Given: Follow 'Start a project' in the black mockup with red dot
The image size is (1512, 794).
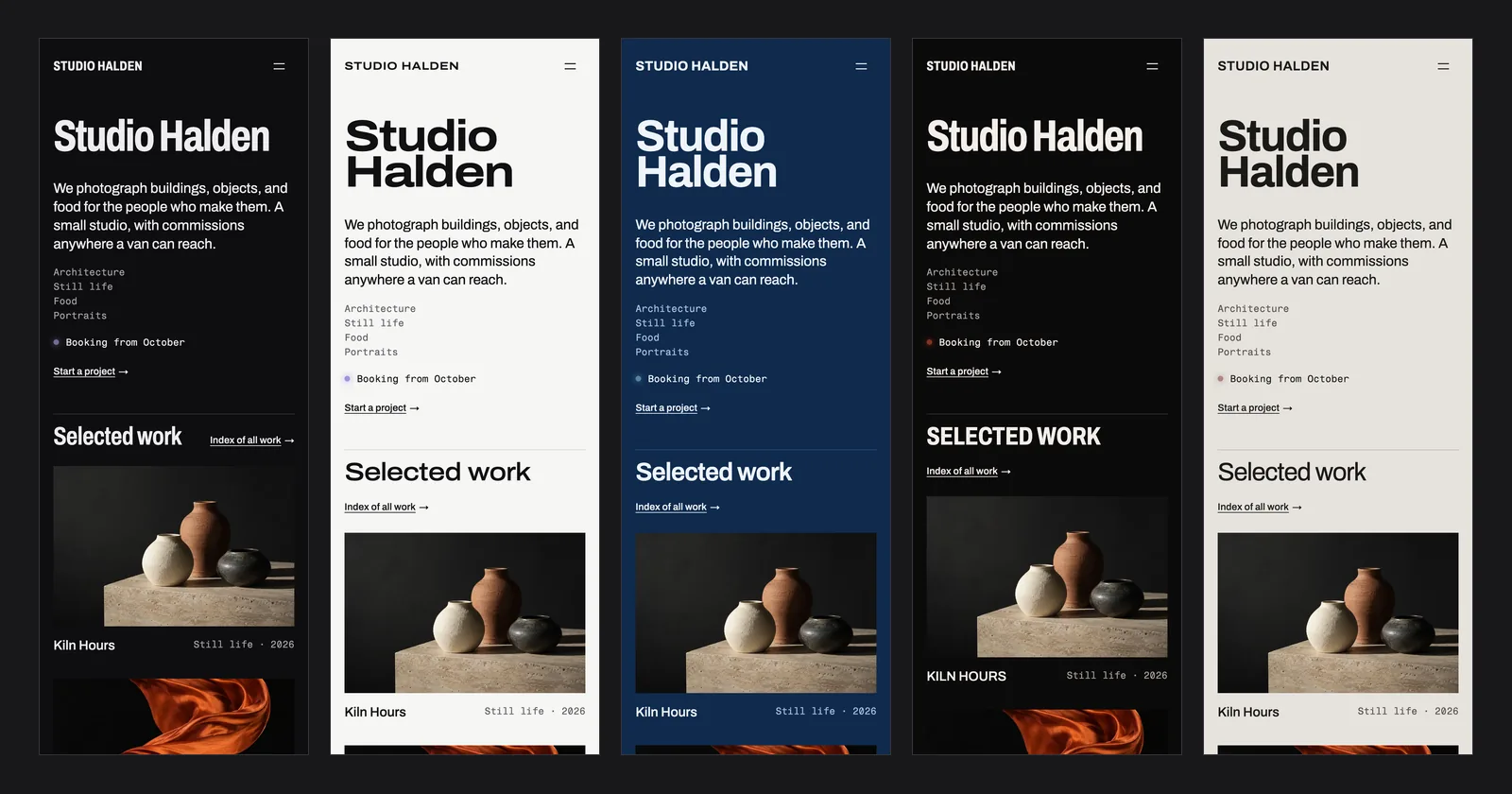Looking at the screenshot, I should [964, 371].
